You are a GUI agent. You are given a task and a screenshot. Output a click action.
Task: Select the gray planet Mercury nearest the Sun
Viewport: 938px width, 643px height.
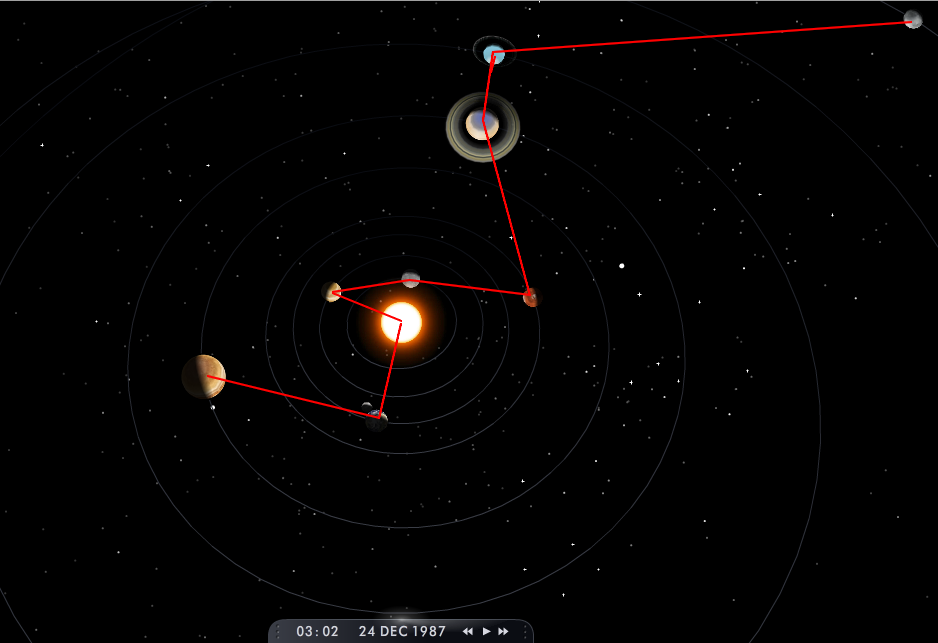coord(410,279)
